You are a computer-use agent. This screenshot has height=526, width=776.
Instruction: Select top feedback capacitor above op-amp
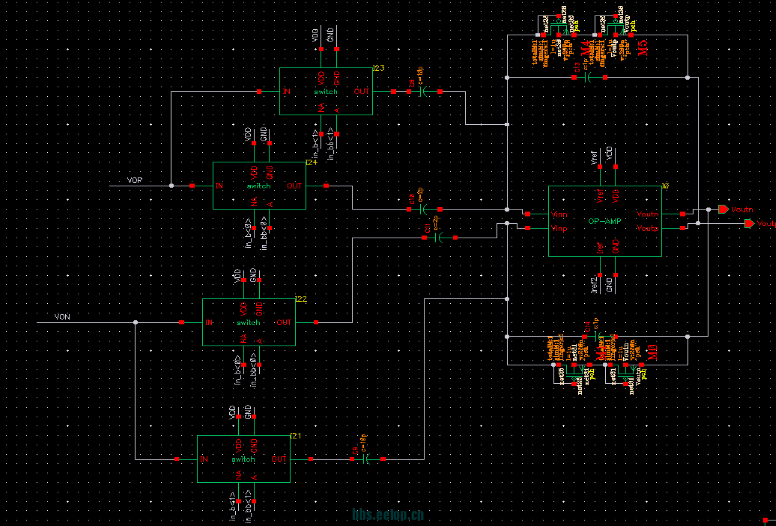click(x=590, y=76)
